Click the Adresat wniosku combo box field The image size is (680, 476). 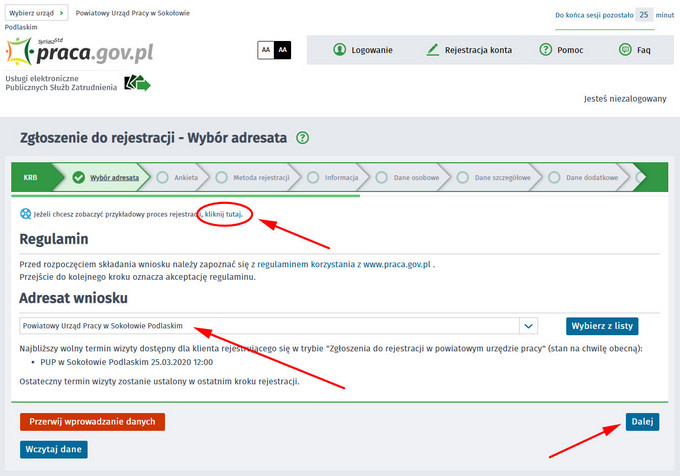tap(278, 326)
